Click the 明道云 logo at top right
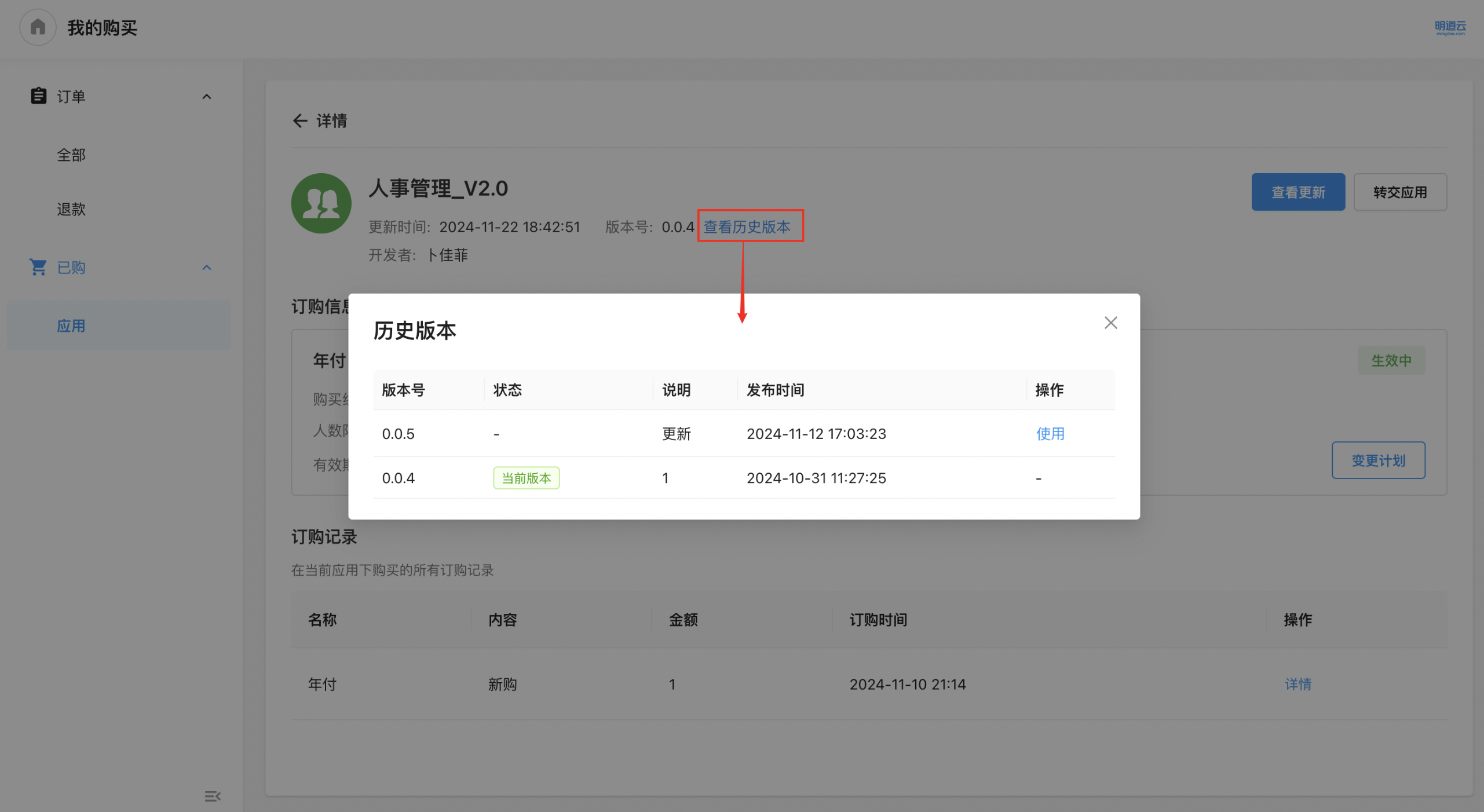This screenshot has width=1484, height=812. click(1449, 28)
